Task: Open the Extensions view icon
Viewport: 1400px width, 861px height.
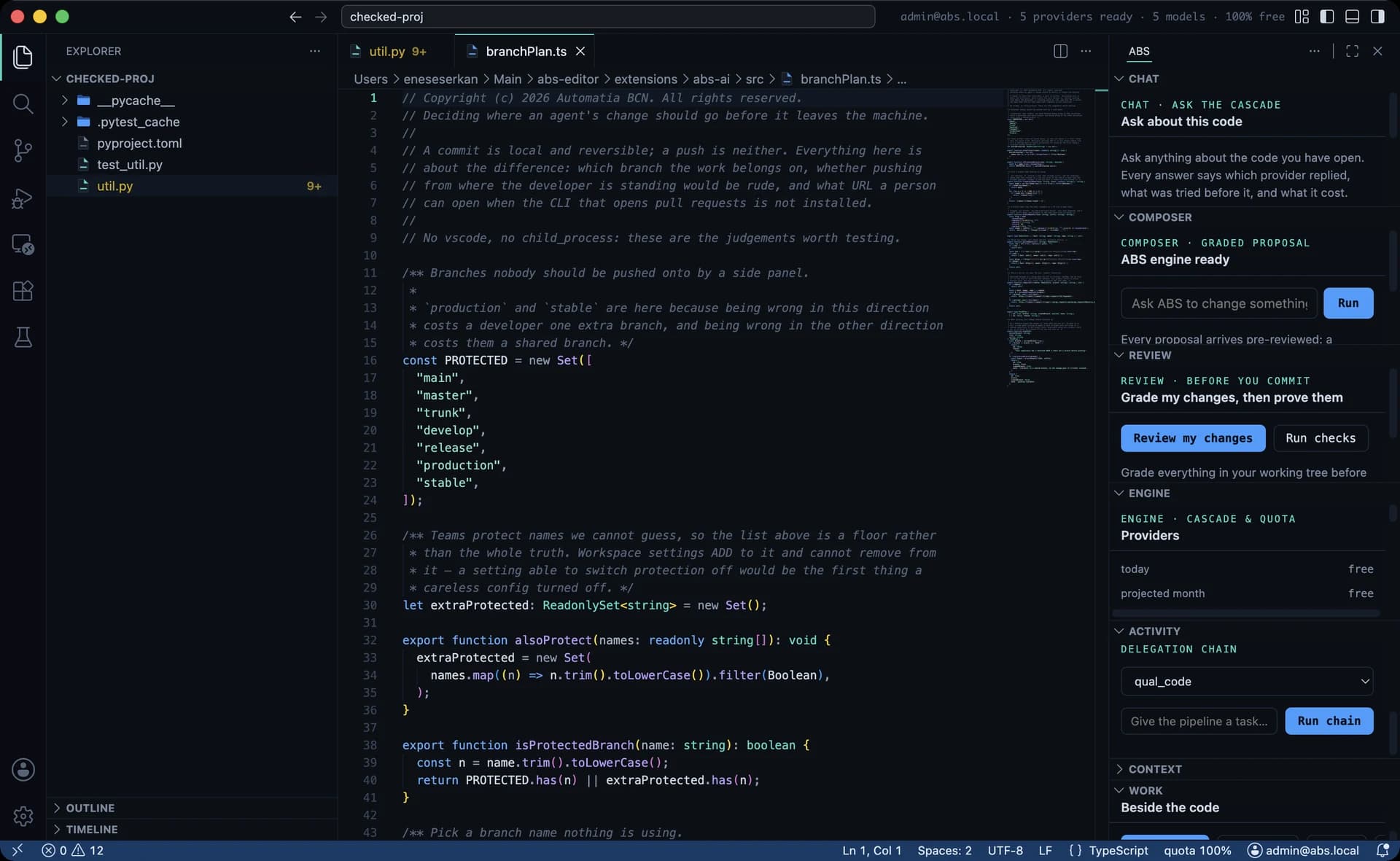Action: [x=23, y=291]
